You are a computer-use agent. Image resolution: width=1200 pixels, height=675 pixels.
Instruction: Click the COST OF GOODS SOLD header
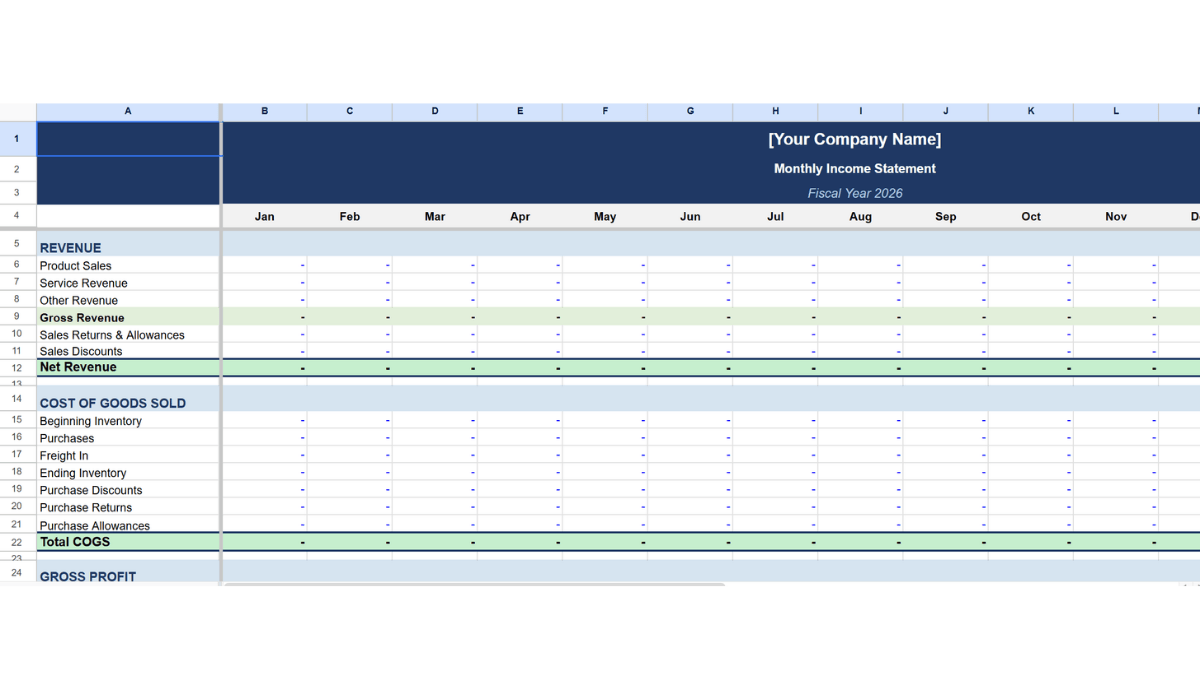pyautogui.click(x=113, y=402)
